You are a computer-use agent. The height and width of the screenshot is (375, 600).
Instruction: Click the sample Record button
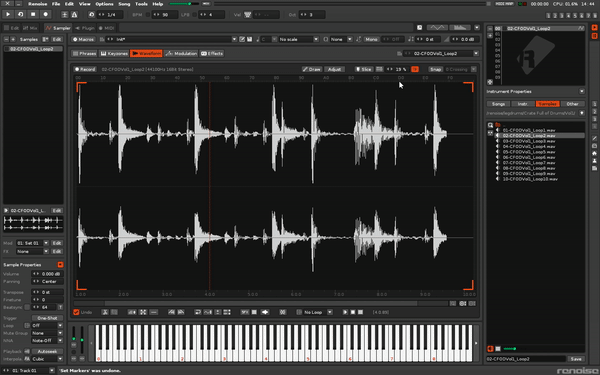85,69
